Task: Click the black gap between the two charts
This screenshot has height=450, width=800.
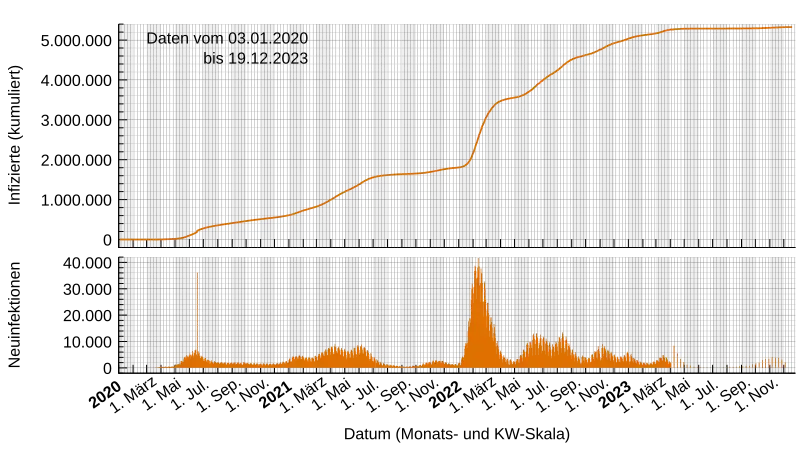Action: 460,252
